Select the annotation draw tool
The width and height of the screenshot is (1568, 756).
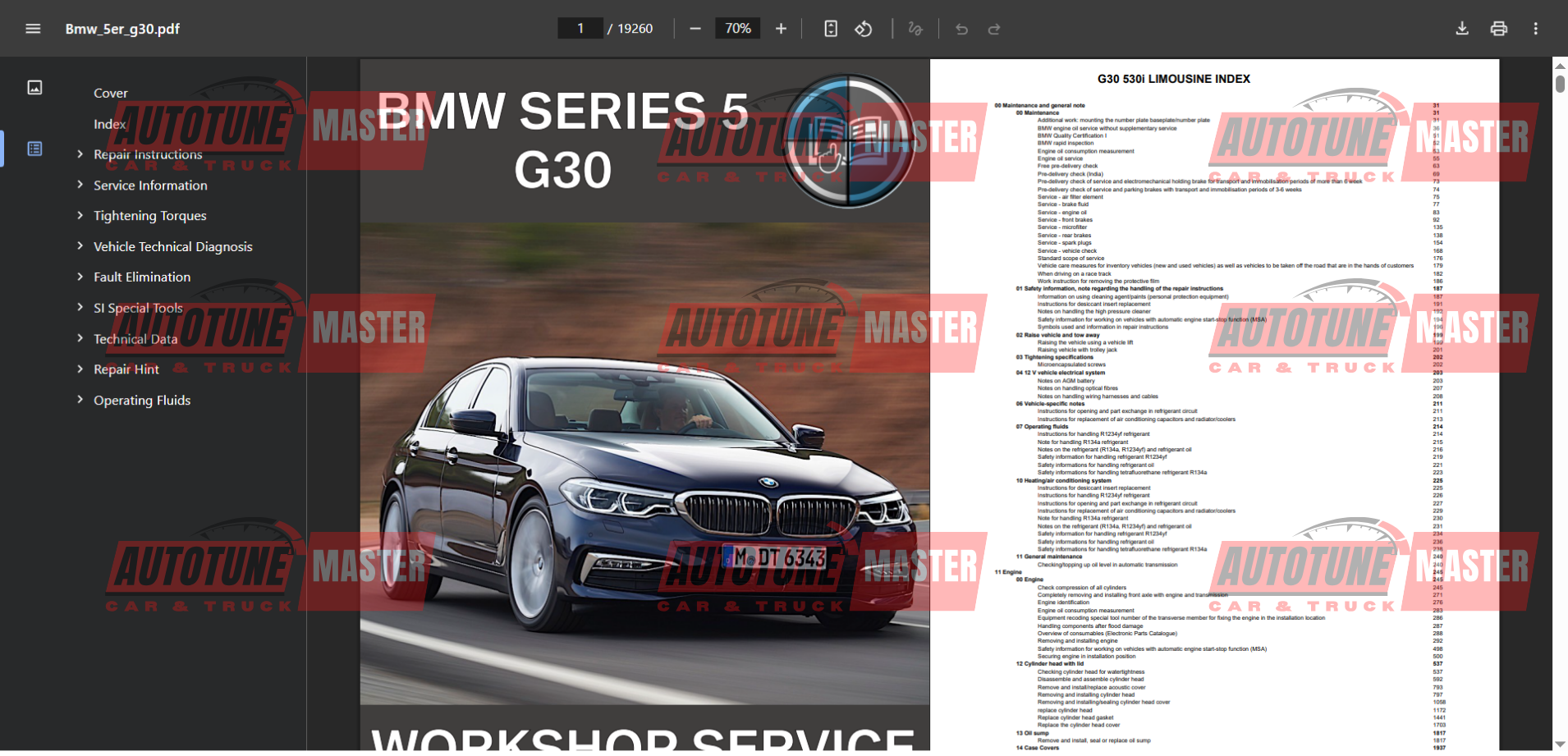coord(915,29)
